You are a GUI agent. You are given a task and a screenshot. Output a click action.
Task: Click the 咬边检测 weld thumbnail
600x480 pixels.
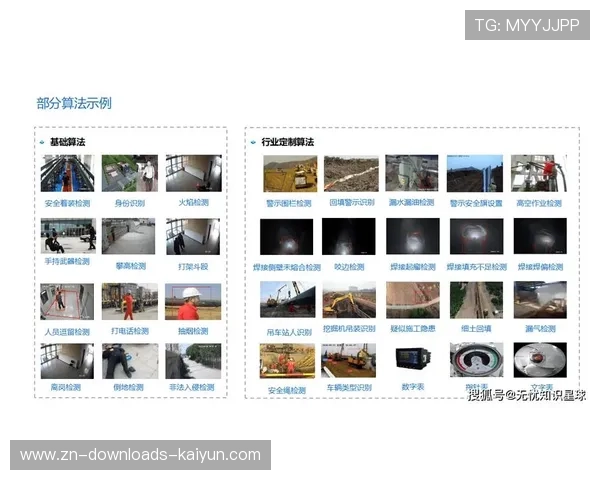pyautogui.click(x=349, y=237)
